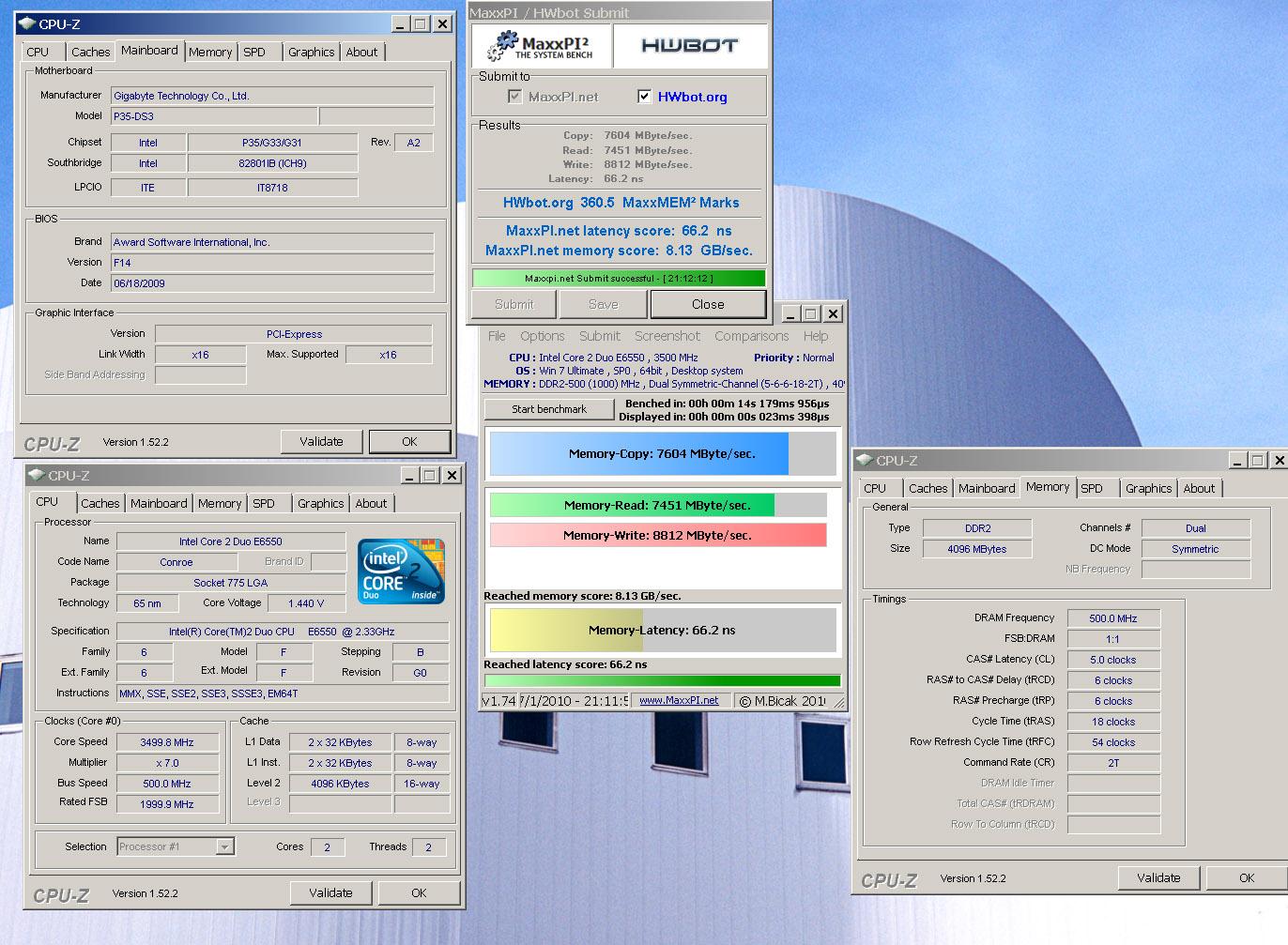Open the www.MaxxPI.net link
The width and height of the screenshot is (1288, 945).
click(679, 700)
